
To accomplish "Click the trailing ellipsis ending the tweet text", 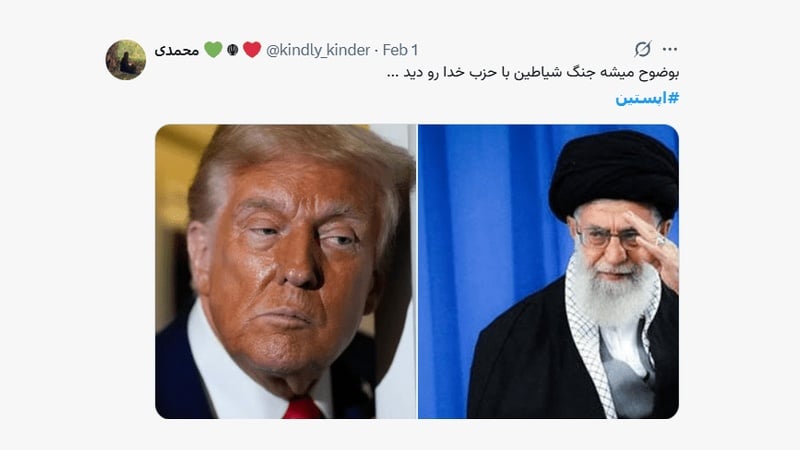I will (x=392, y=74).
